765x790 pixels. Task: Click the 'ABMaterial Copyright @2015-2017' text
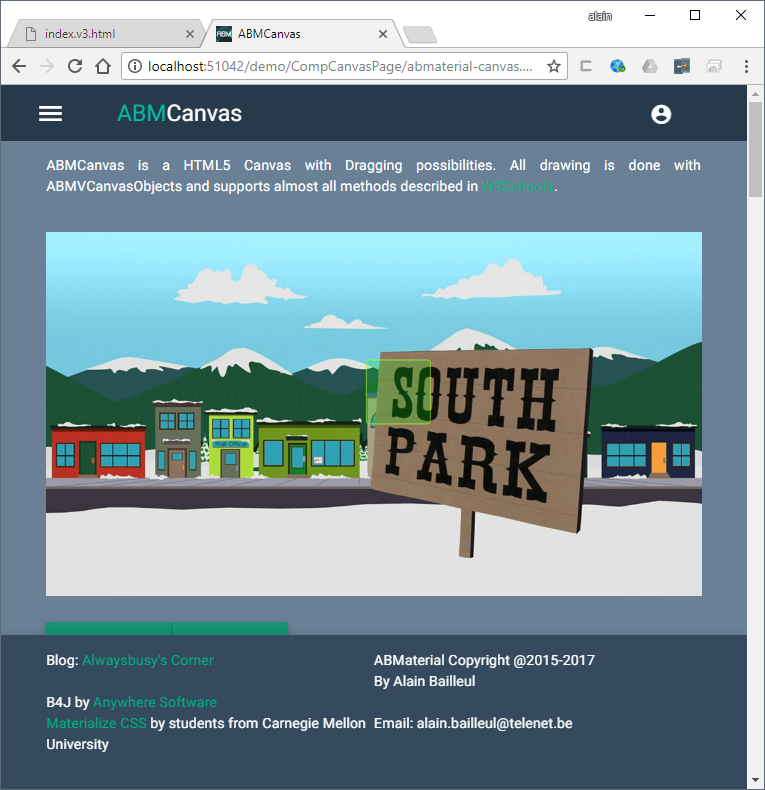pos(484,661)
